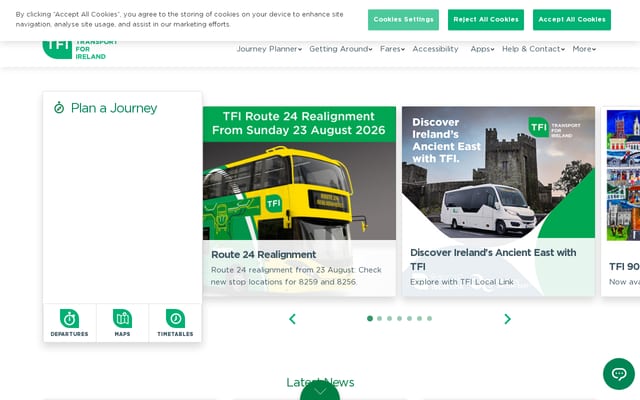
Task: Select the fourth carousel dot
Action: pos(400,318)
